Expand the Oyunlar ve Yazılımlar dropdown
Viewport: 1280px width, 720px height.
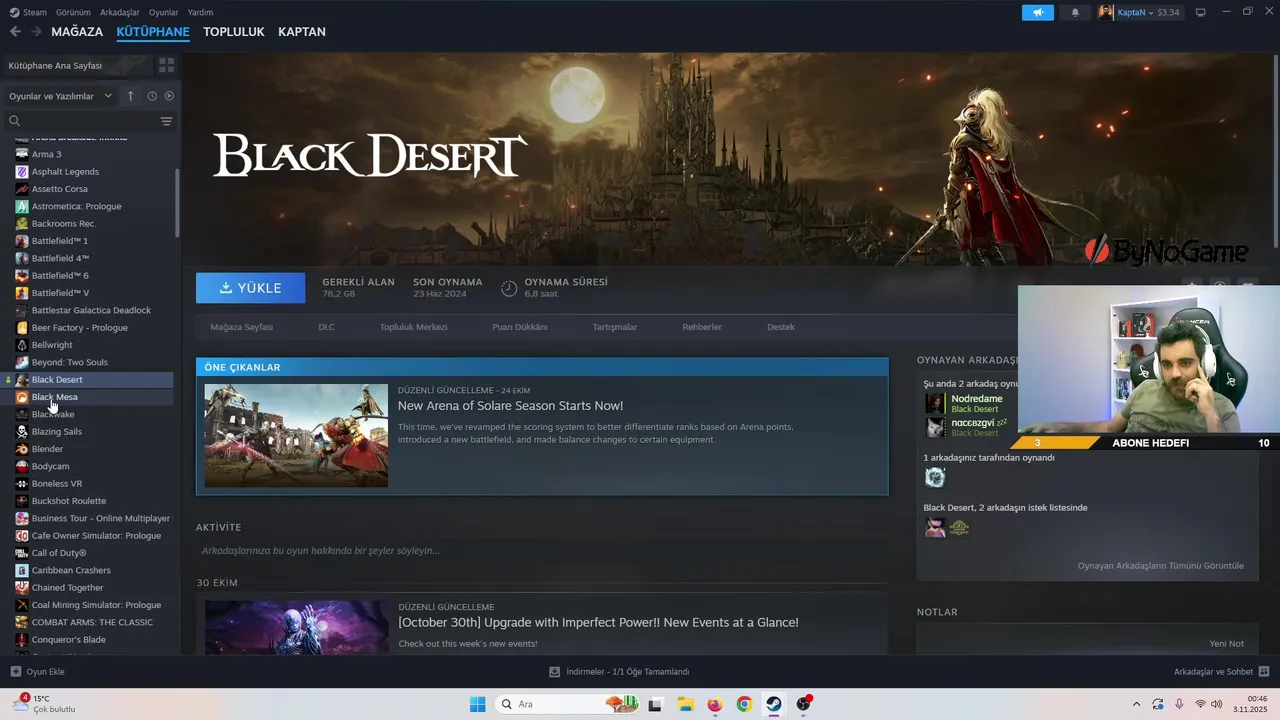(60, 96)
